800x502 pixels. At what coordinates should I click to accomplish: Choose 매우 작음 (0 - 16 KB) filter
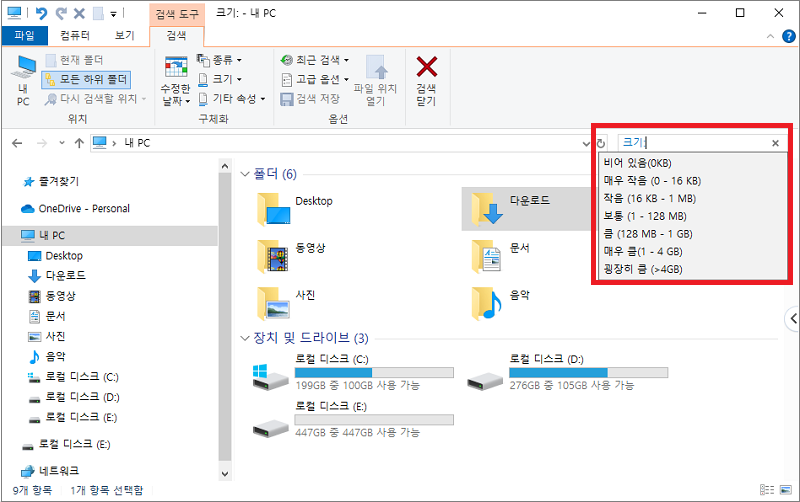(x=692, y=181)
